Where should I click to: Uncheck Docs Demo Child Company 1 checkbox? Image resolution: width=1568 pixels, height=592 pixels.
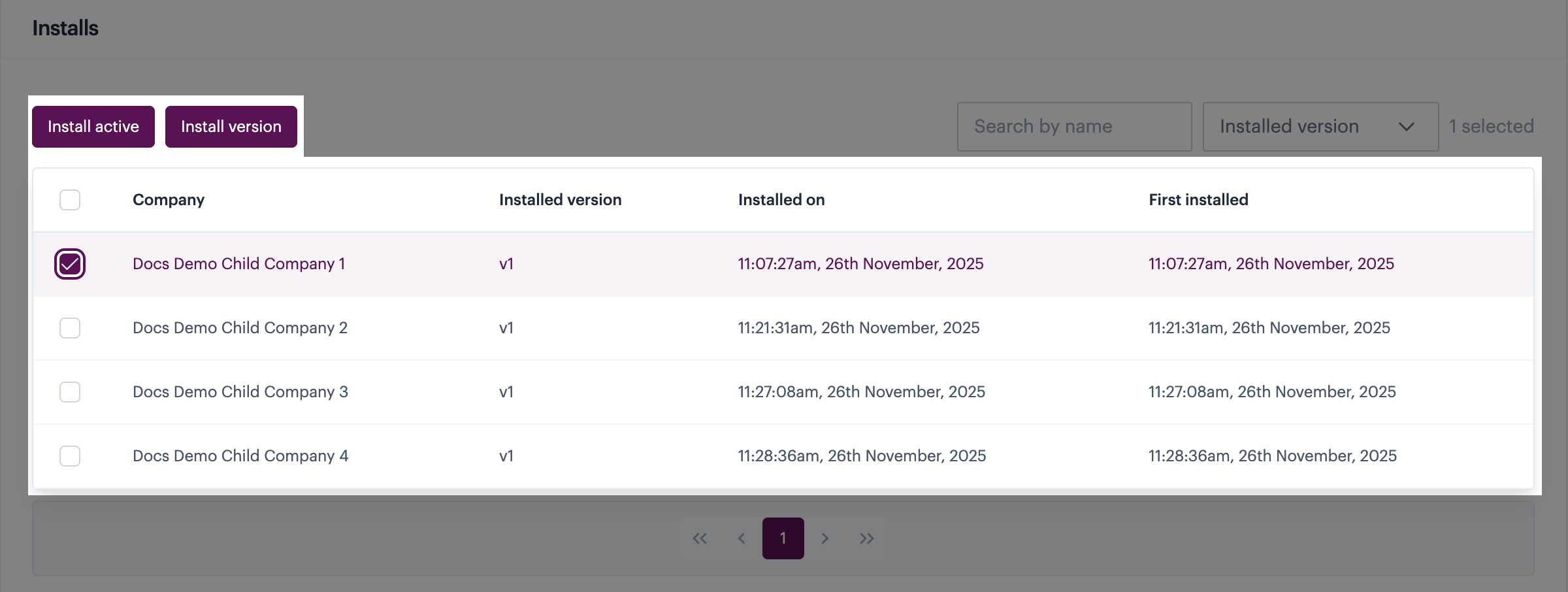[x=70, y=264]
